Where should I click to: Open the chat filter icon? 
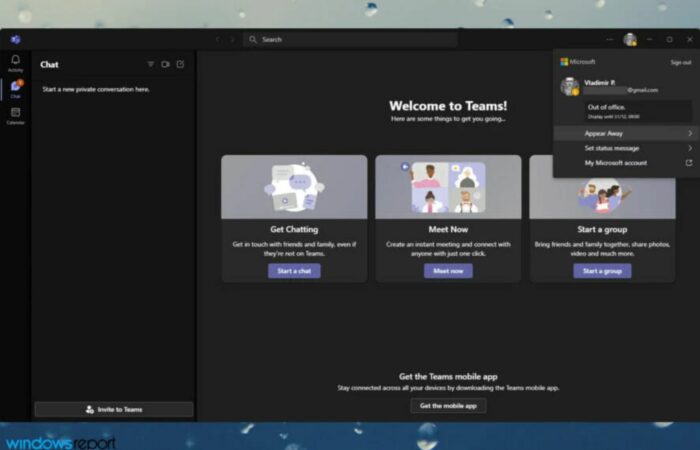(151, 64)
